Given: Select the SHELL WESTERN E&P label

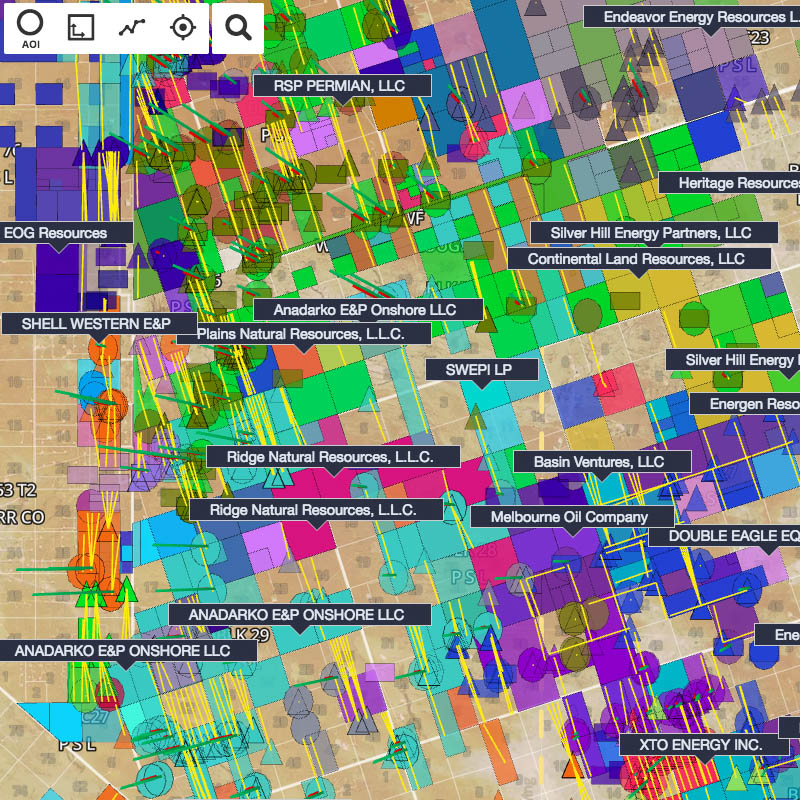Looking at the screenshot, I should pos(96,324).
